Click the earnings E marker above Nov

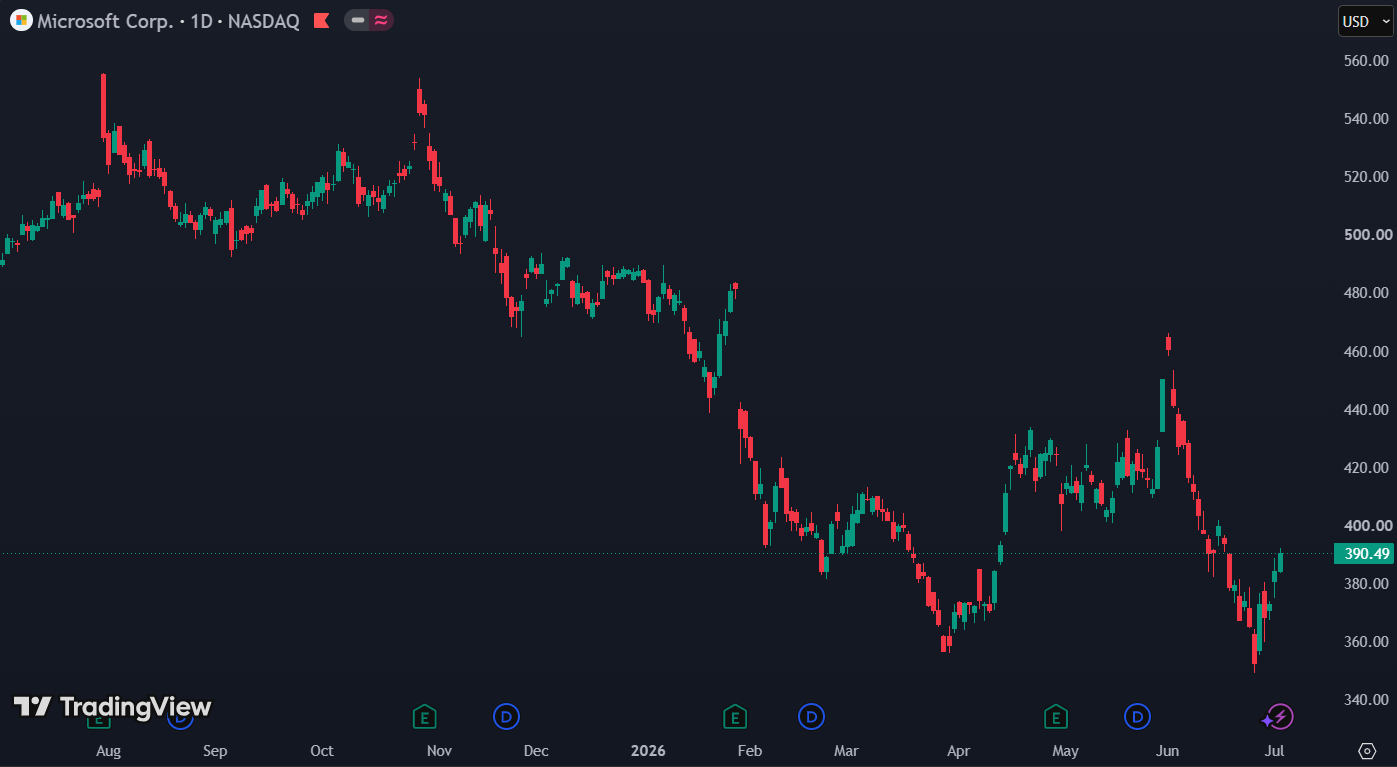pyautogui.click(x=425, y=716)
